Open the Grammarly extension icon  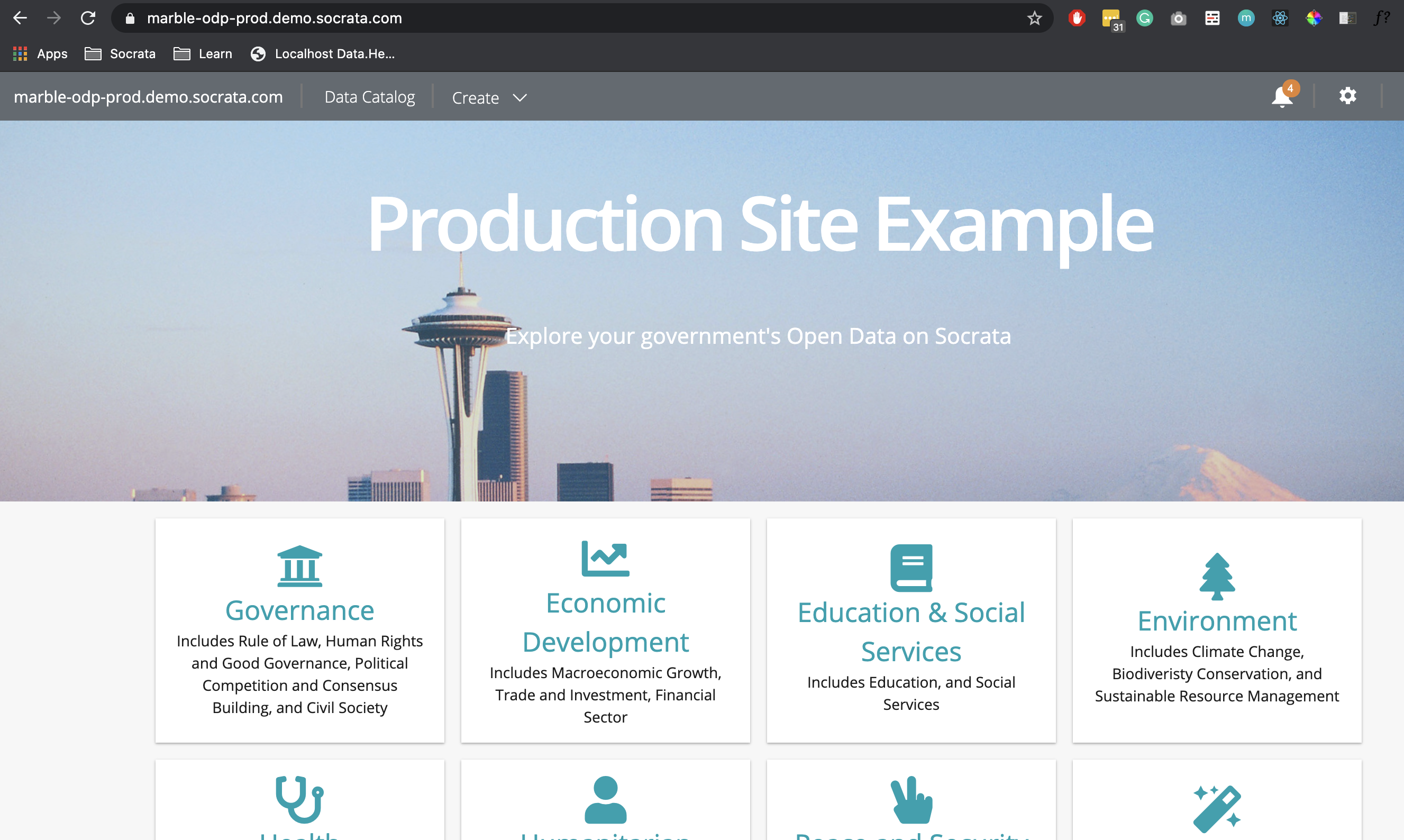point(1144,18)
